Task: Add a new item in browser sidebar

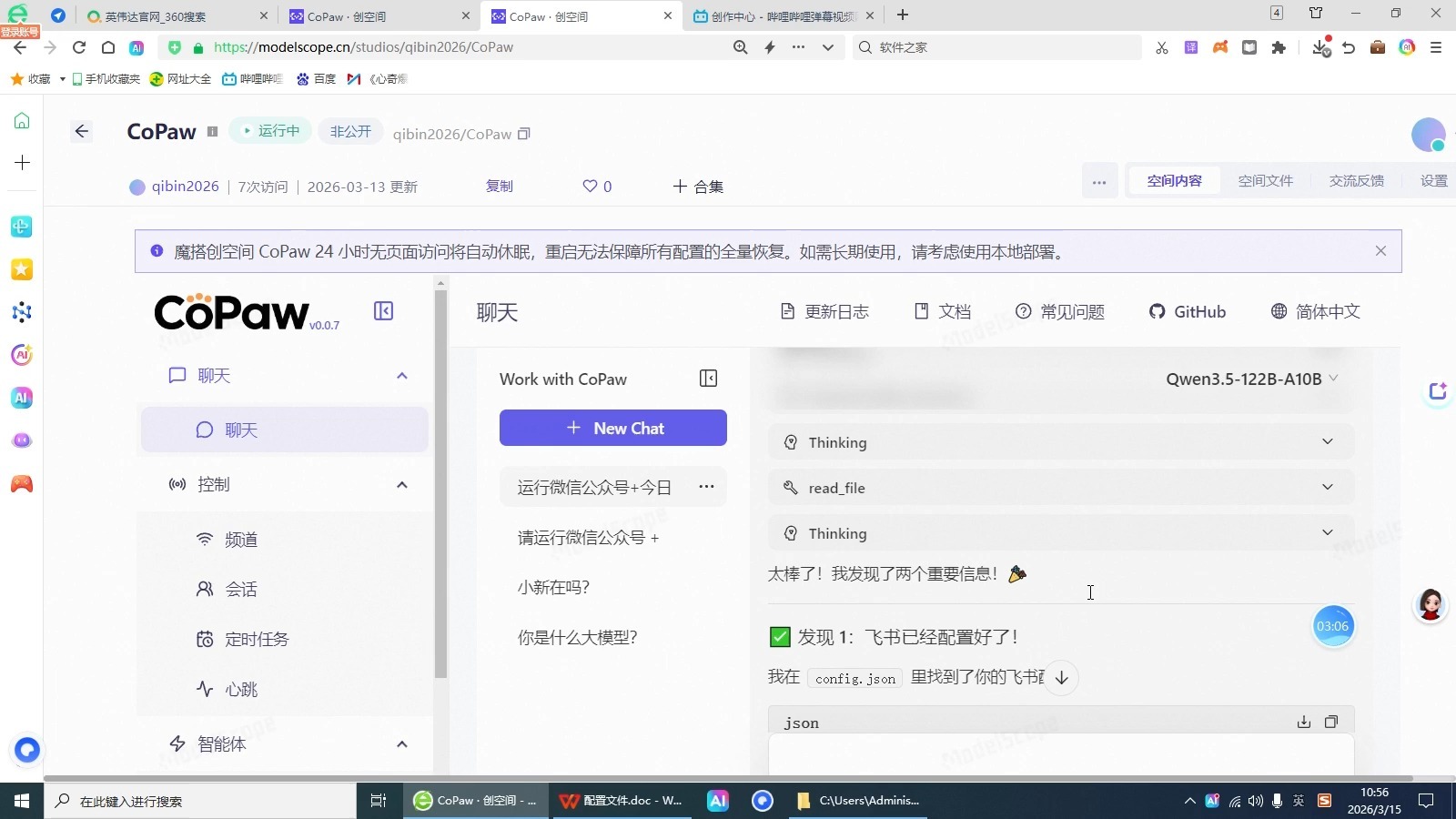Action: pos(22,163)
